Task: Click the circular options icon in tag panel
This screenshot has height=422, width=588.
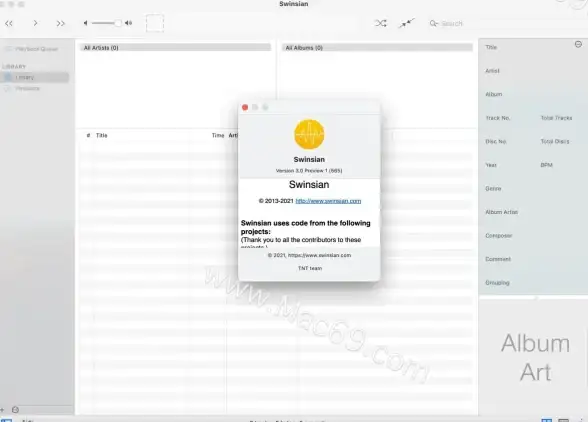Action: [x=578, y=45]
